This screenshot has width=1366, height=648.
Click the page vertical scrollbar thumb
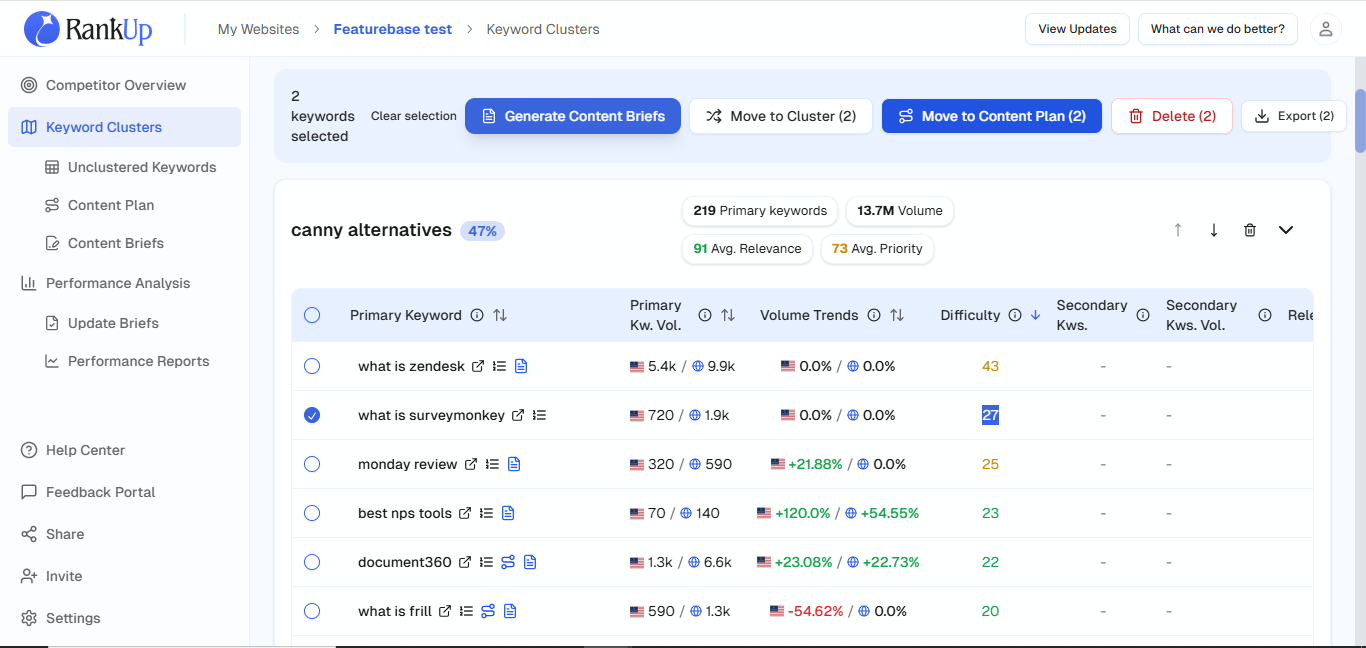1360,120
